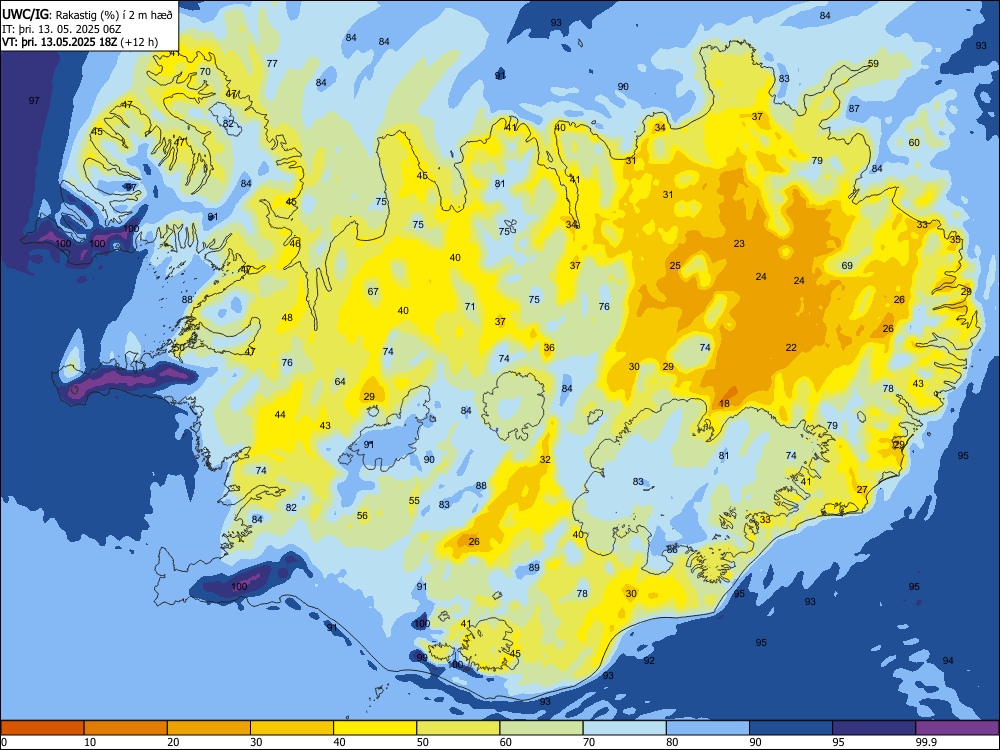Click the '69' humidity value on map
This screenshot has height=750, width=1000.
click(x=847, y=266)
